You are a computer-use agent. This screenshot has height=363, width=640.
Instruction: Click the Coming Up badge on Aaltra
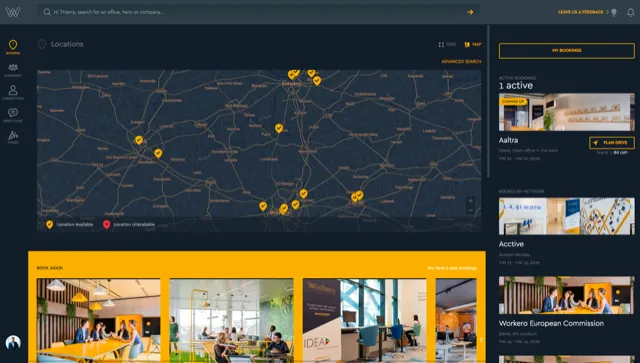click(513, 101)
